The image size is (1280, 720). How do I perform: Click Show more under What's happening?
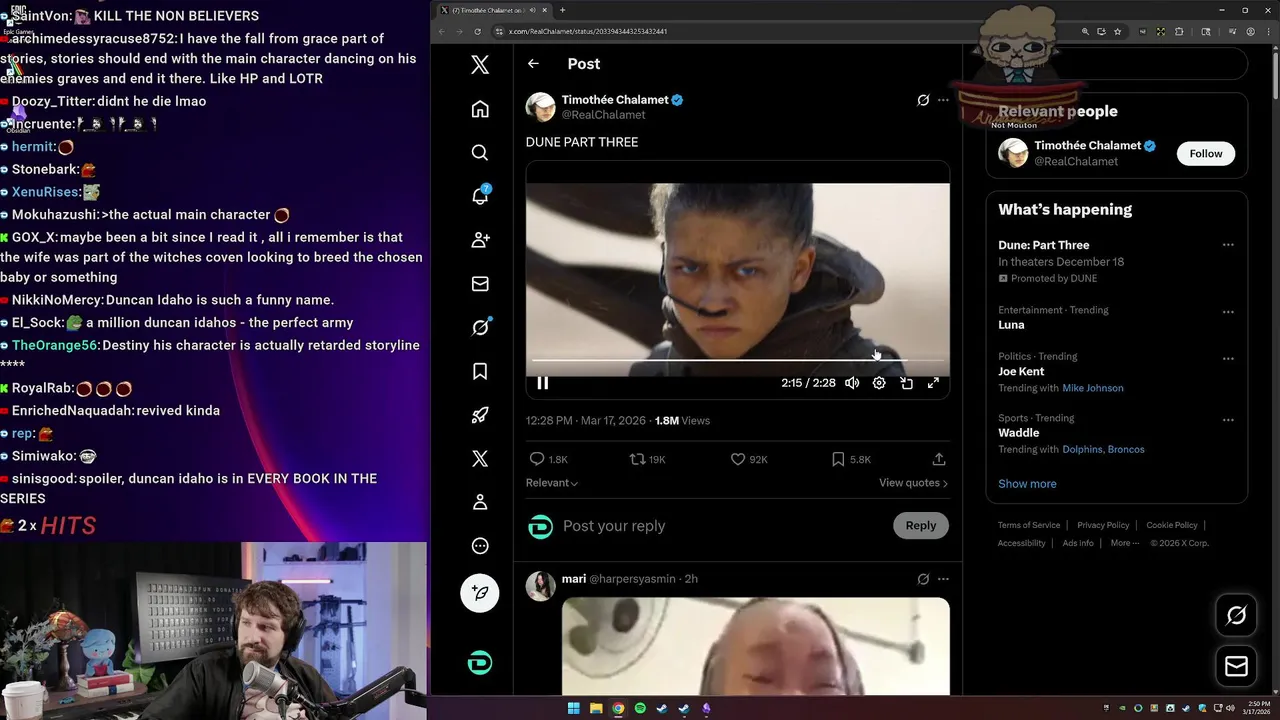(x=1027, y=484)
